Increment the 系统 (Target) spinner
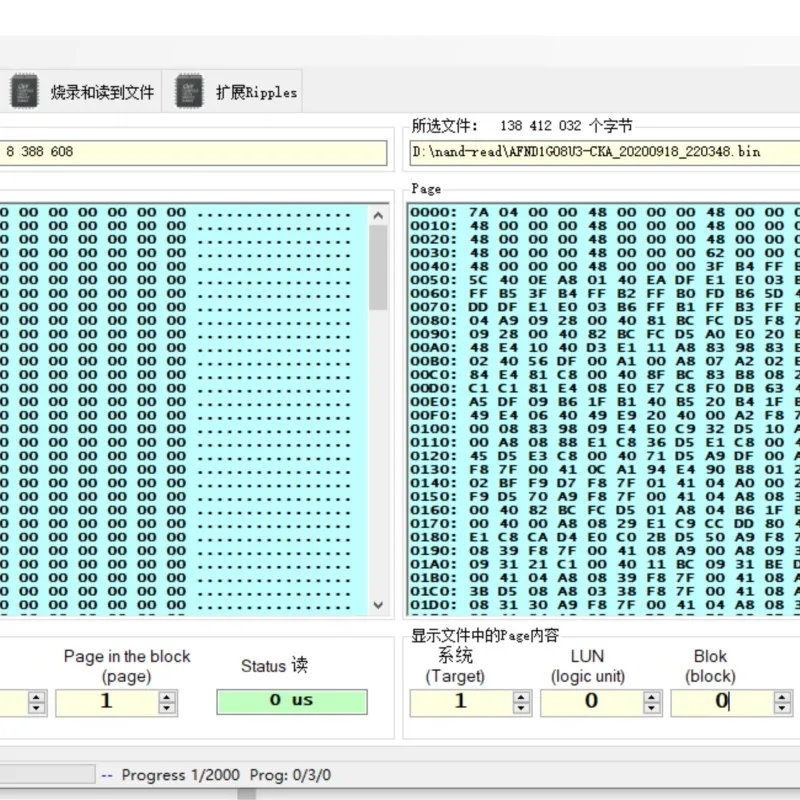This screenshot has height=800, width=800. point(521,695)
